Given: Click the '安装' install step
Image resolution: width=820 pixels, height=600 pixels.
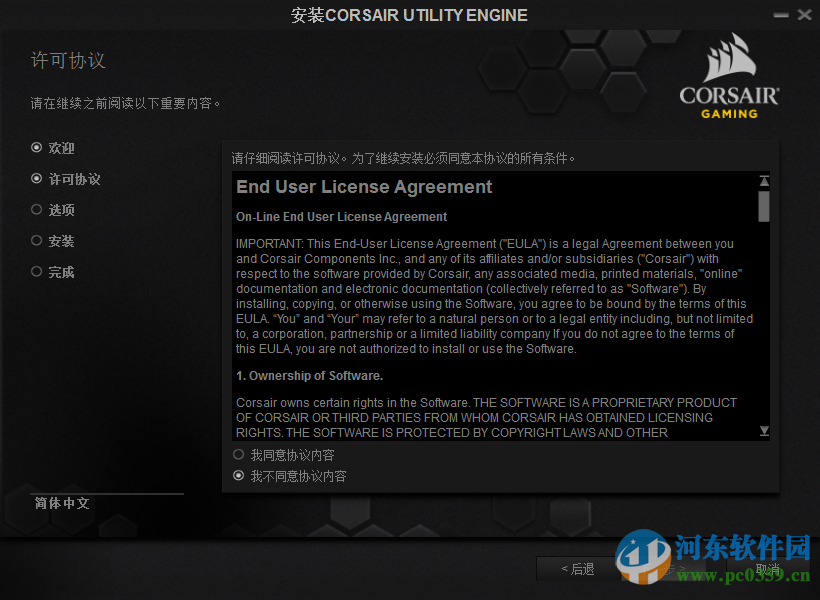Looking at the screenshot, I should coord(53,241).
